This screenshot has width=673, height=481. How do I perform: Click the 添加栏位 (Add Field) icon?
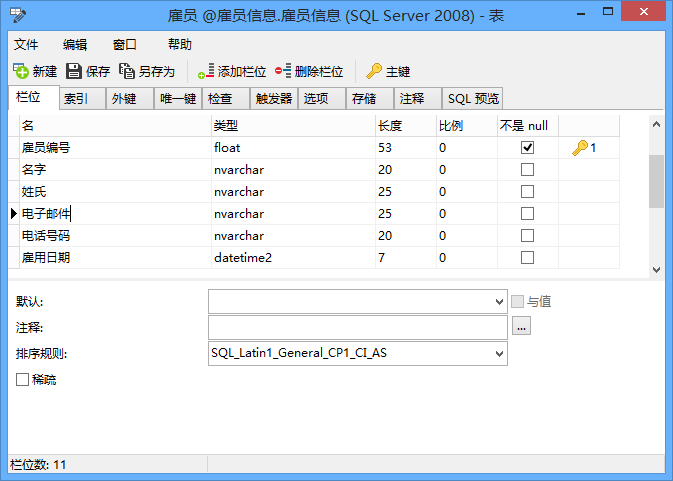point(206,71)
